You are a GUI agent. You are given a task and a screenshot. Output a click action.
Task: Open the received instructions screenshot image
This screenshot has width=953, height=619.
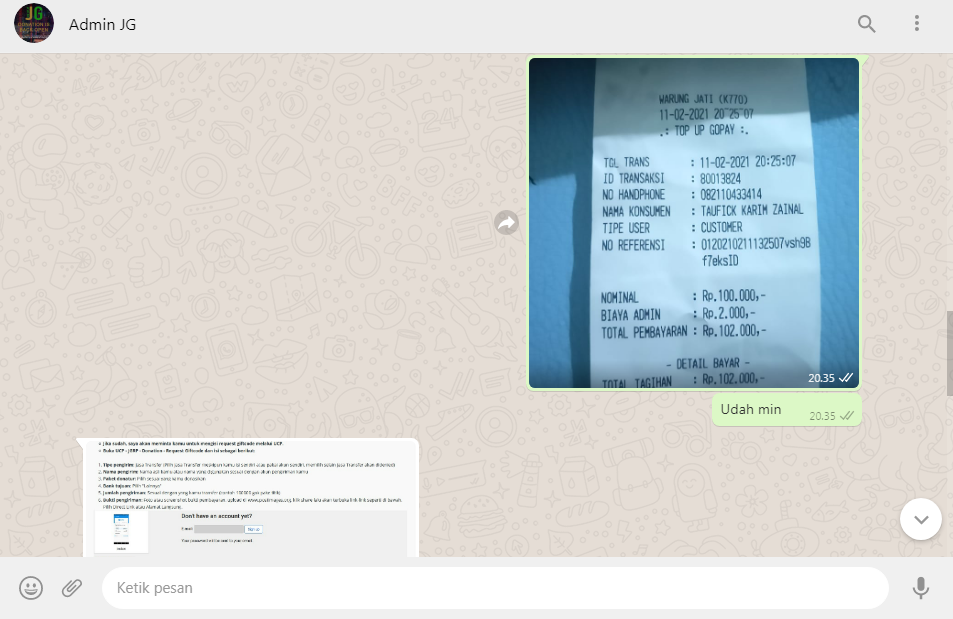click(x=251, y=498)
